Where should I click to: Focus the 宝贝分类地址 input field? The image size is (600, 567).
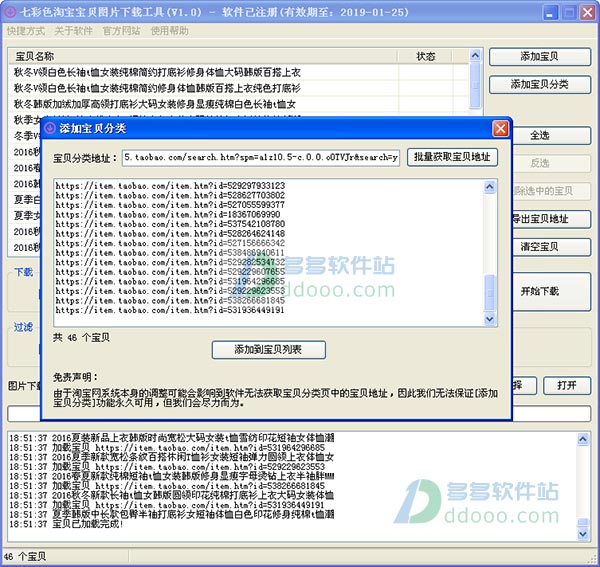pyautogui.click(x=261, y=158)
